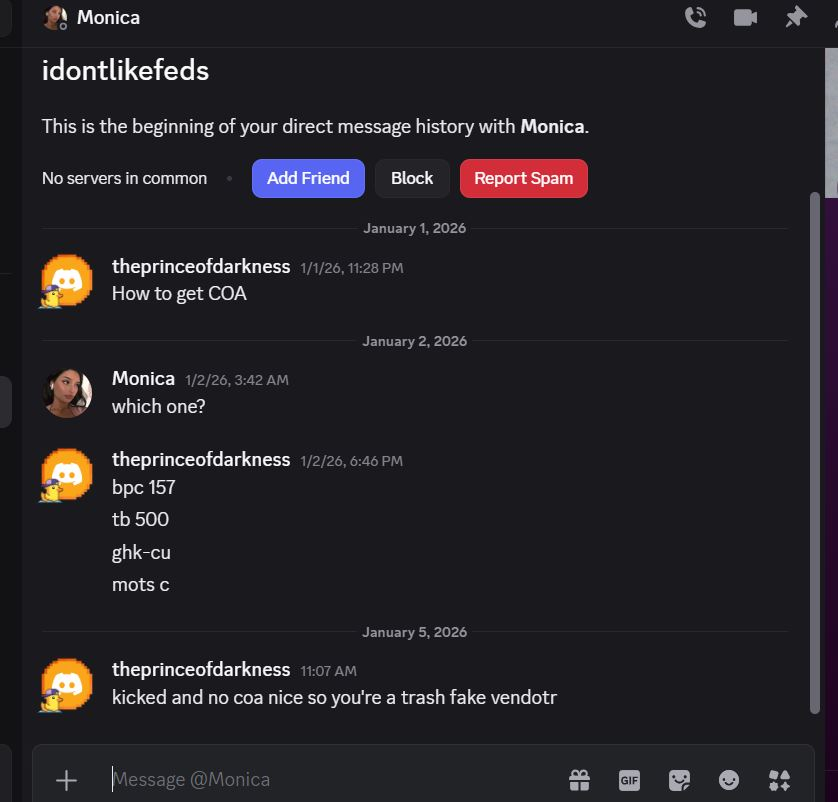The height and width of the screenshot is (802, 838).
Task: Open the GIF picker
Action: [629, 780]
